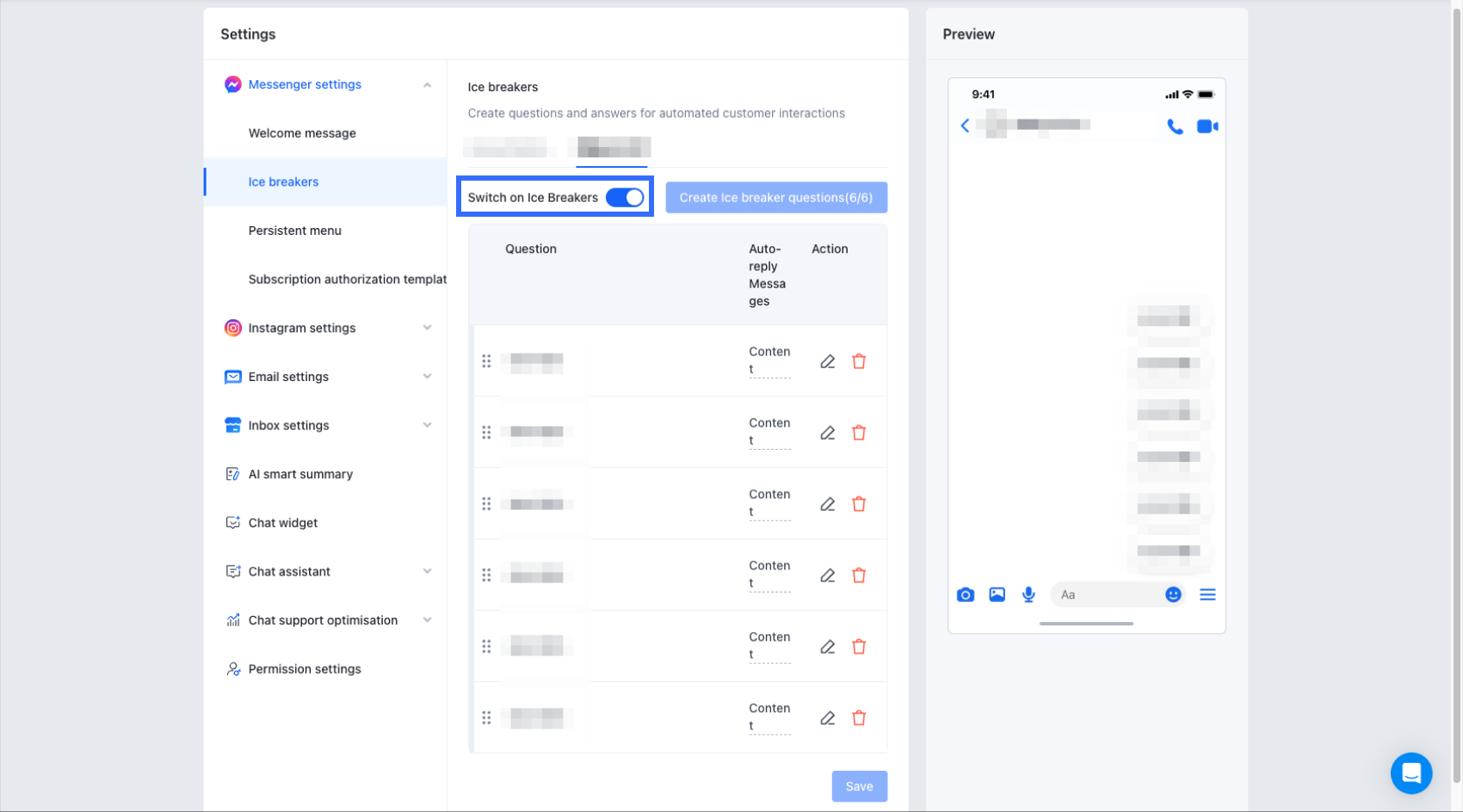Click the Aa message input in the preview
The width and height of the screenshot is (1463, 812).
click(1106, 594)
